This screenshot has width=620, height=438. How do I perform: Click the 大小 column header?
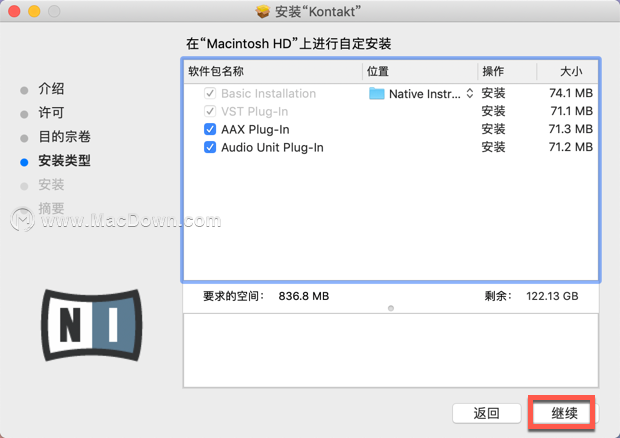click(571, 72)
